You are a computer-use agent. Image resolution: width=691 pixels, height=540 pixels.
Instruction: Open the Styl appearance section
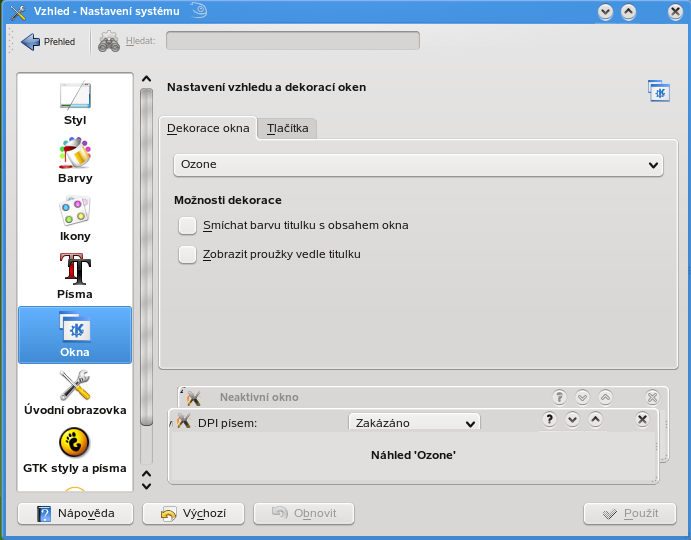pyautogui.click(x=75, y=104)
